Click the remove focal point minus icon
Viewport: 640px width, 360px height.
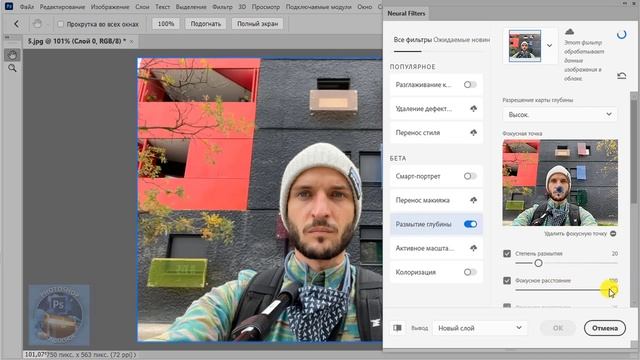tap(613, 233)
